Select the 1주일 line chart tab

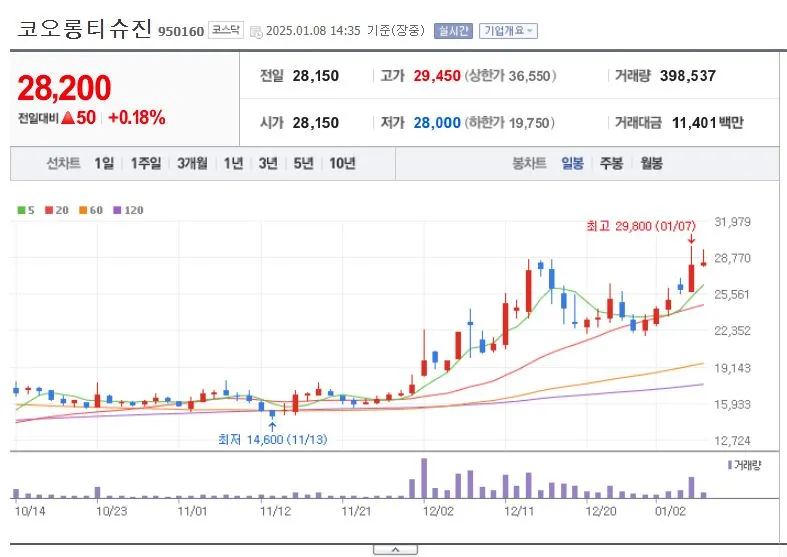tap(146, 163)
